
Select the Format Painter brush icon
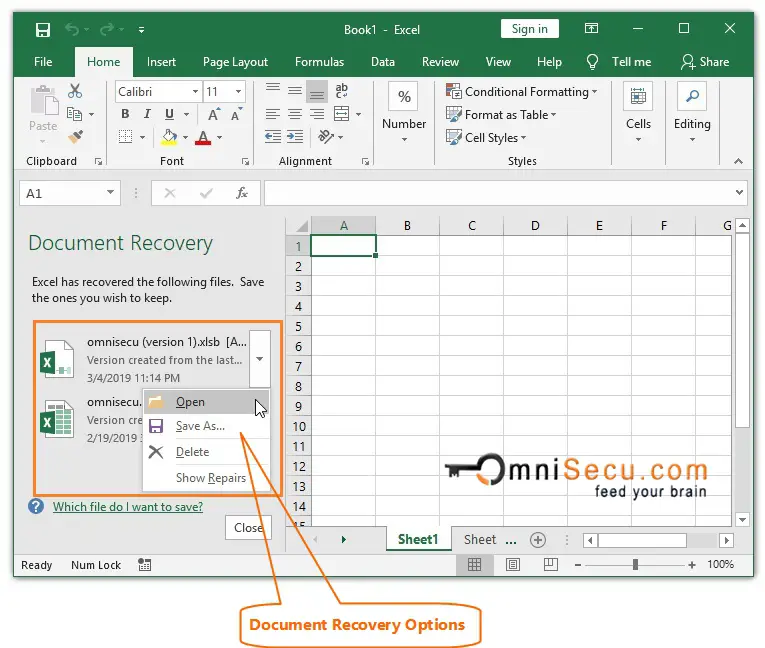[75, 136]
